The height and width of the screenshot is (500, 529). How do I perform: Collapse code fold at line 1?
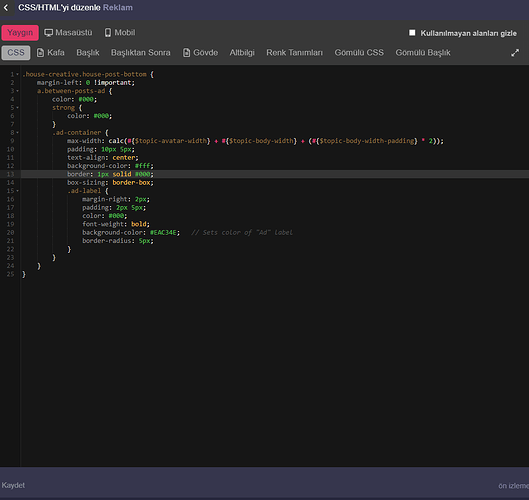[18, 74]
